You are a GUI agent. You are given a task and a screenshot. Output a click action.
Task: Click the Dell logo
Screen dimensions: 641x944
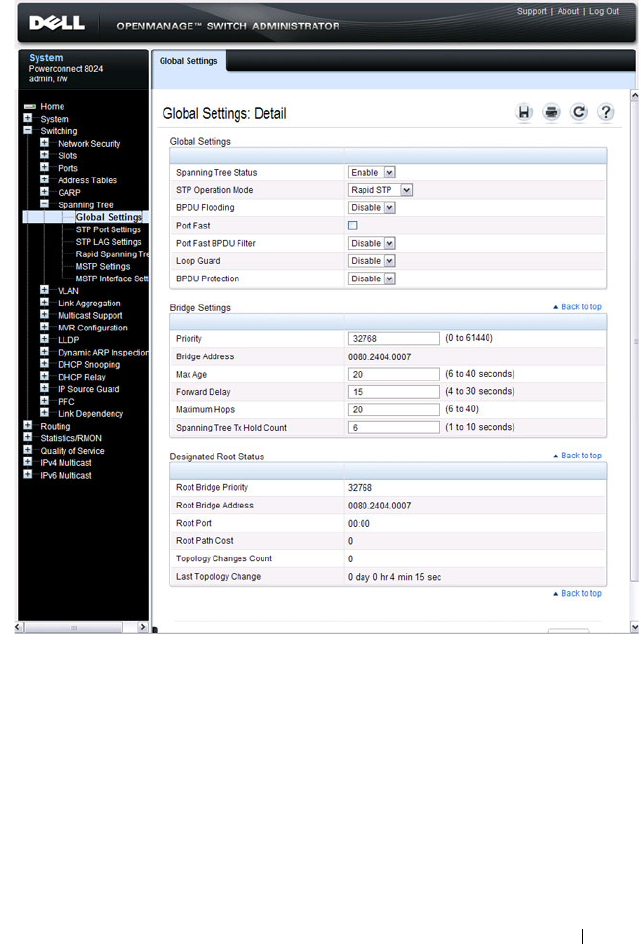pos(57,23)
